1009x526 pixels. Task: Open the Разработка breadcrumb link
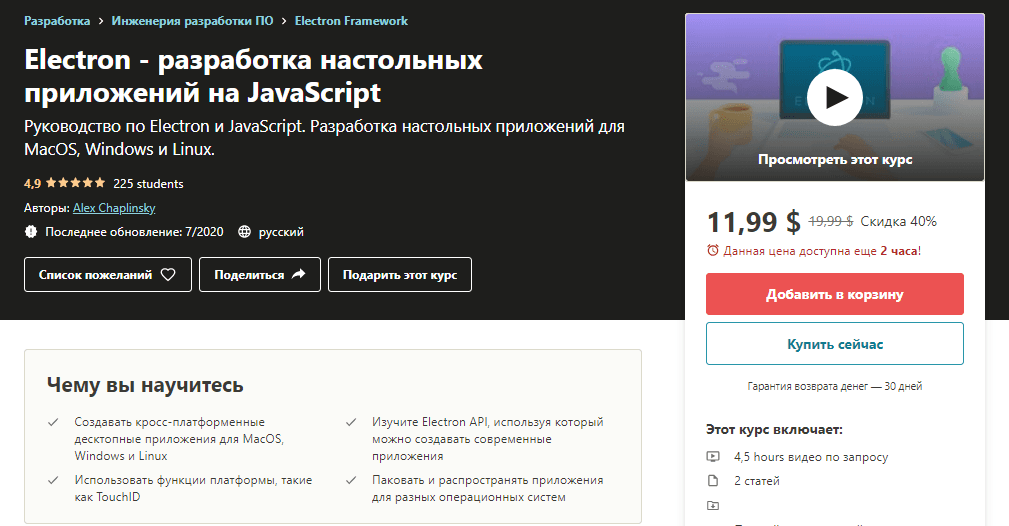tap(57, 21)
